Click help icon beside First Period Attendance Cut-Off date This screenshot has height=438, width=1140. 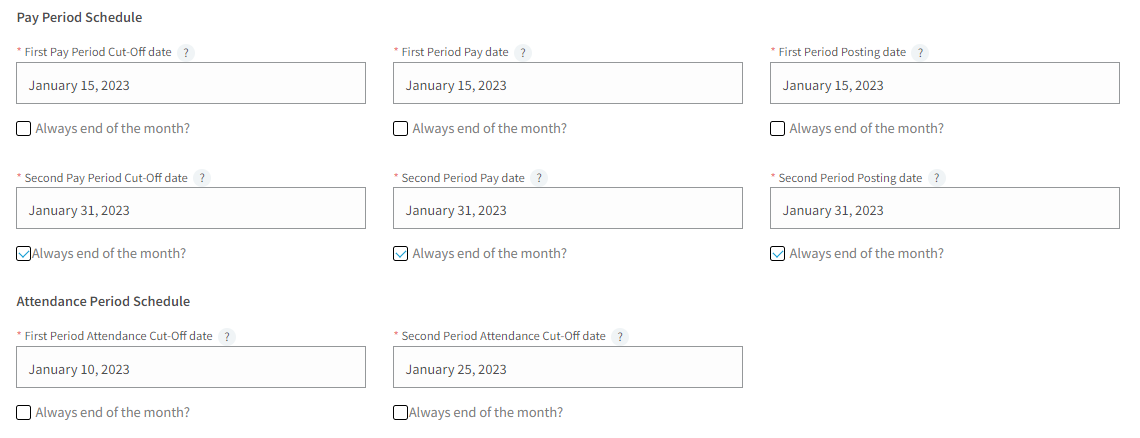[227, 337]
